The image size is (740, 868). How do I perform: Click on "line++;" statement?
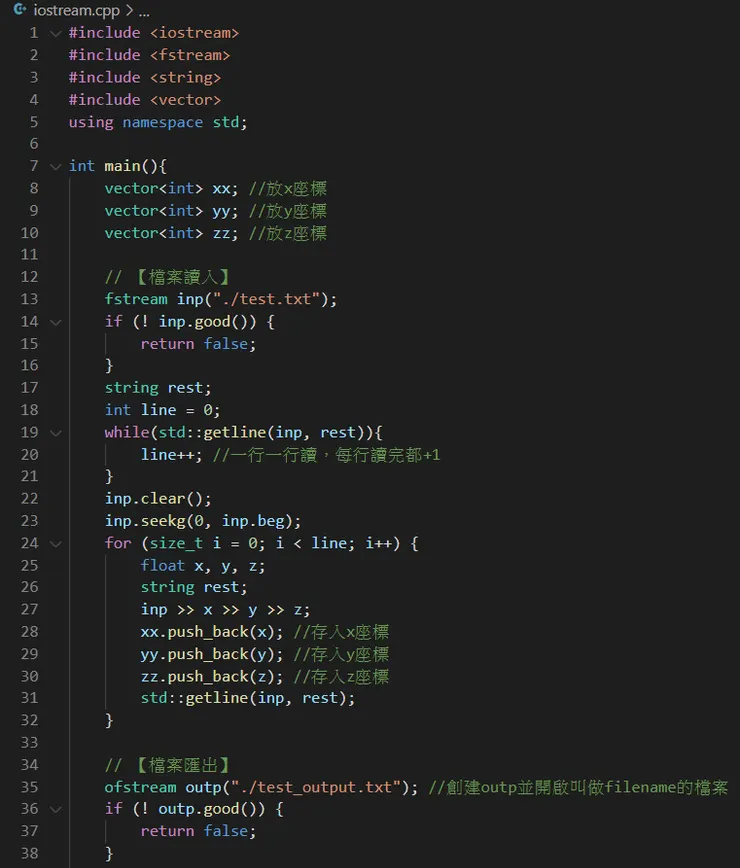pos(172,454)
